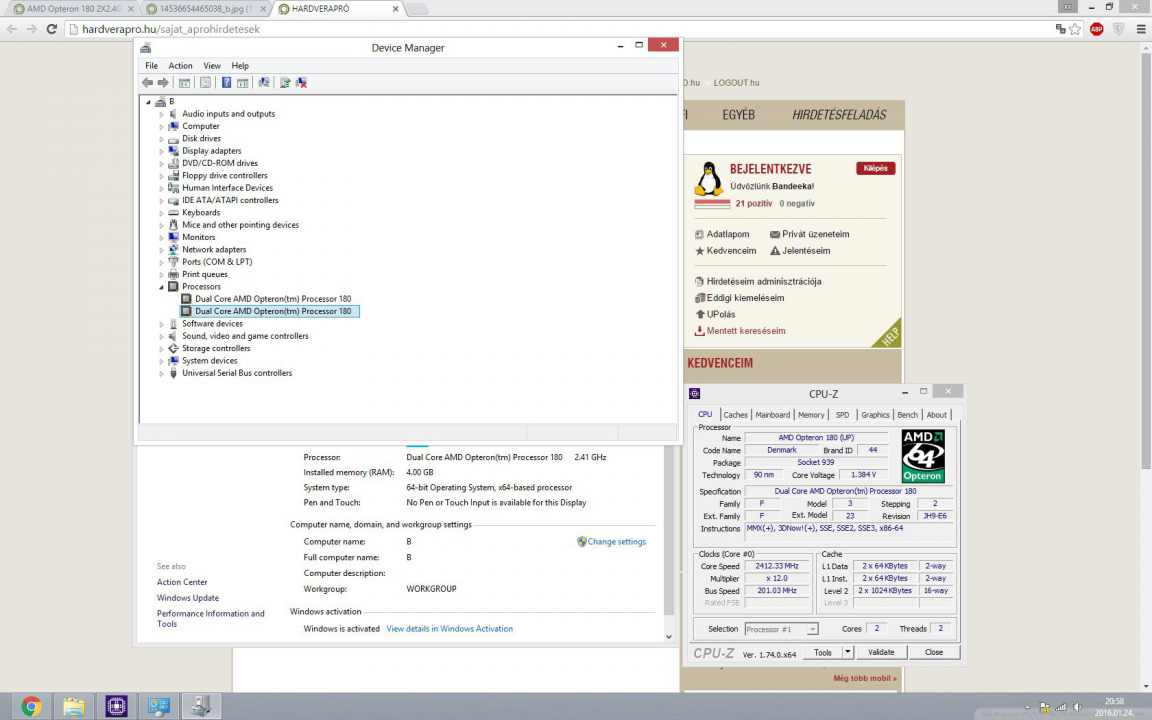Open the Tools dropdown arrow in CPU-Z
The width and height of the screenshot is (1152, 720).
(x=847, y=652)
